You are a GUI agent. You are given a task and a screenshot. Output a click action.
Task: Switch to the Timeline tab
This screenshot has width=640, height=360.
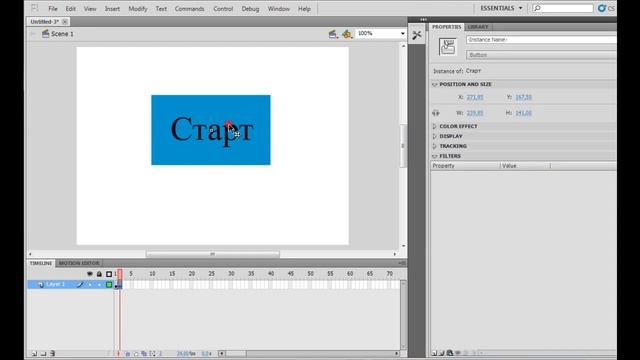point(41,263)
